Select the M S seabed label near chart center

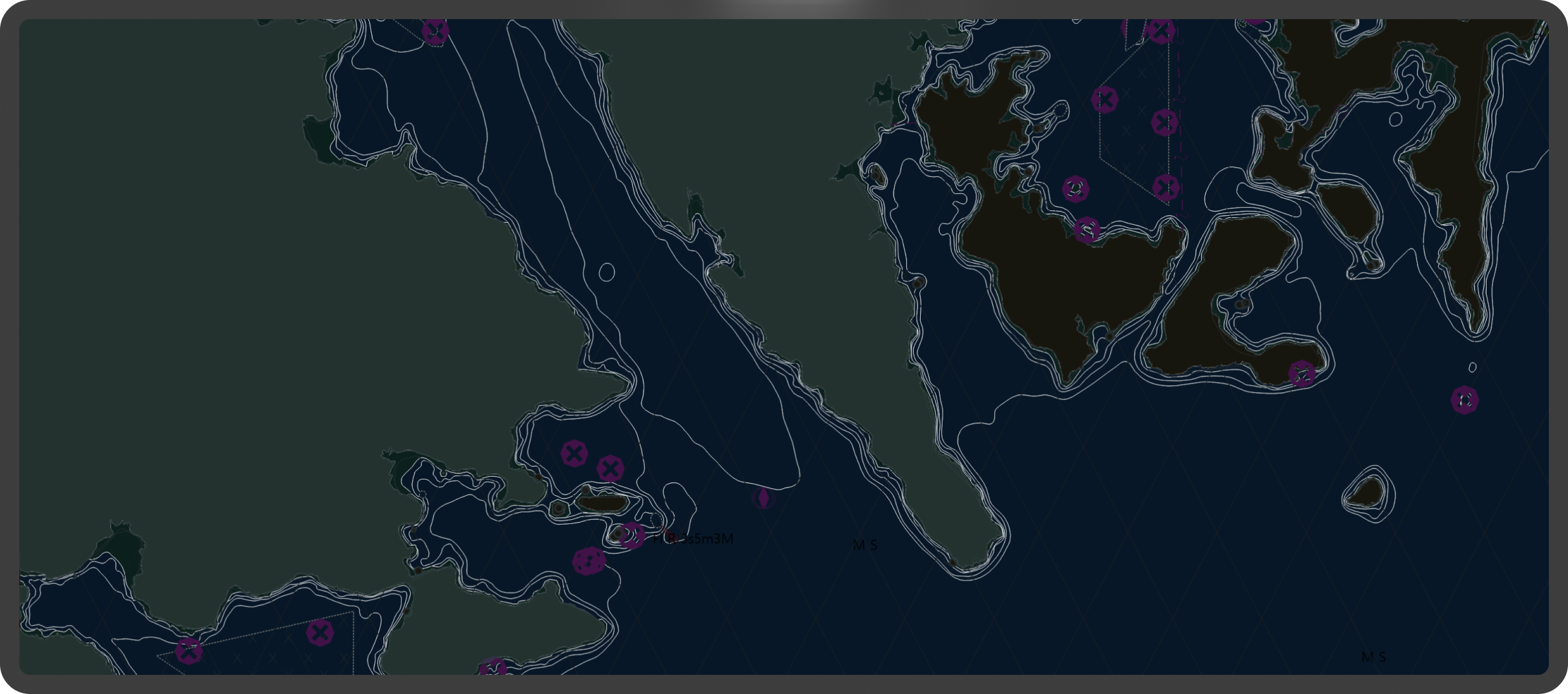coord(865,545)
